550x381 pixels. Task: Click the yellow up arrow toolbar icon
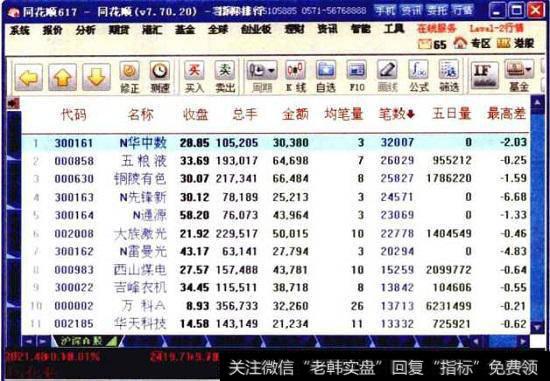[x=62, y=77]
